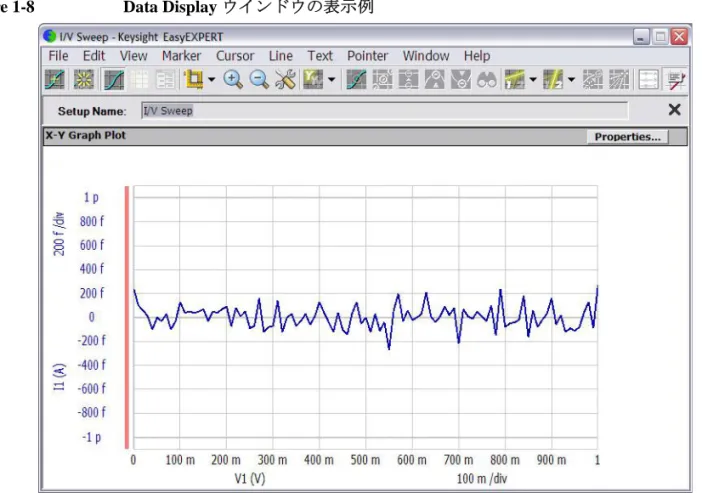Close the Setup Name bar with the X
The width and height of the screenshot is (702, 493).
tap(674, 110)
